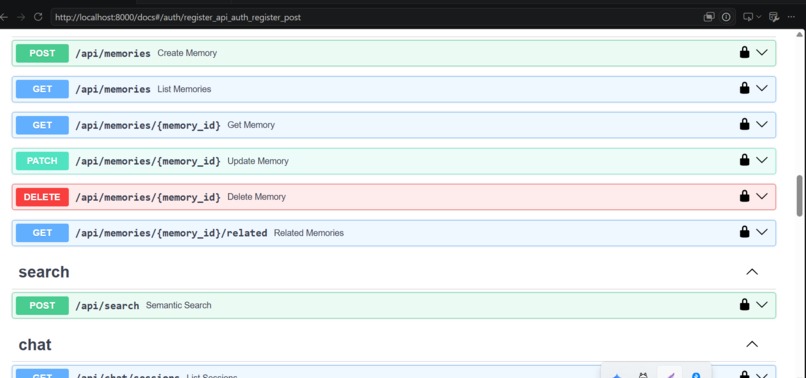Click the PATCH method badge
The height and width of the screenshot is (378, 806).
point(42,161)
